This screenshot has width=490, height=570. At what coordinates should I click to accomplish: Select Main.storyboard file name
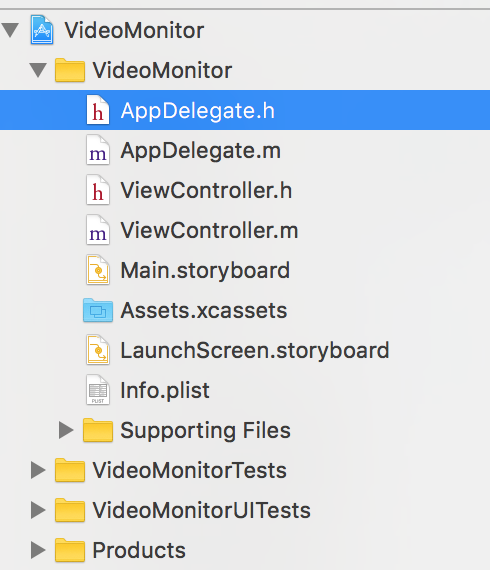coord(205,270)
